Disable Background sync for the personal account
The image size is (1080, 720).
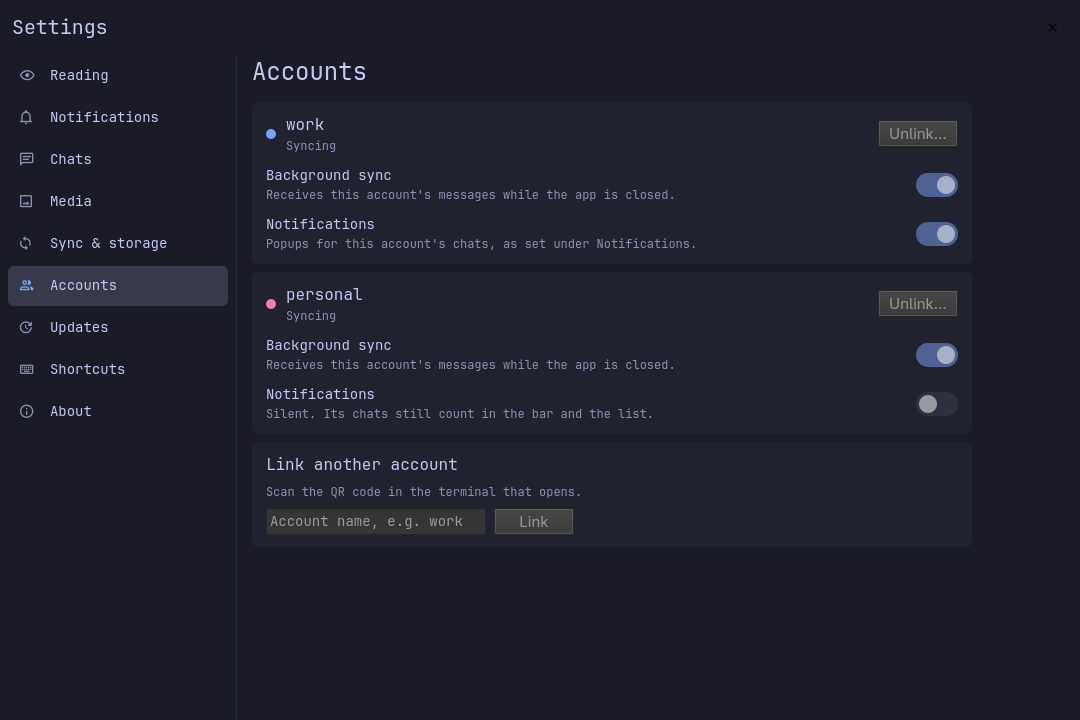coord(936,355)
